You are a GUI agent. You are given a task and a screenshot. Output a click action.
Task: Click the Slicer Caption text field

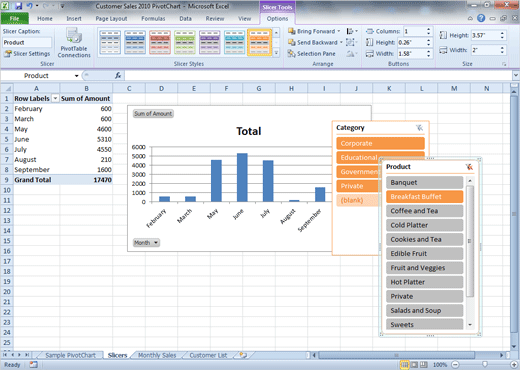pyautogui.click(x=27, y=43)
